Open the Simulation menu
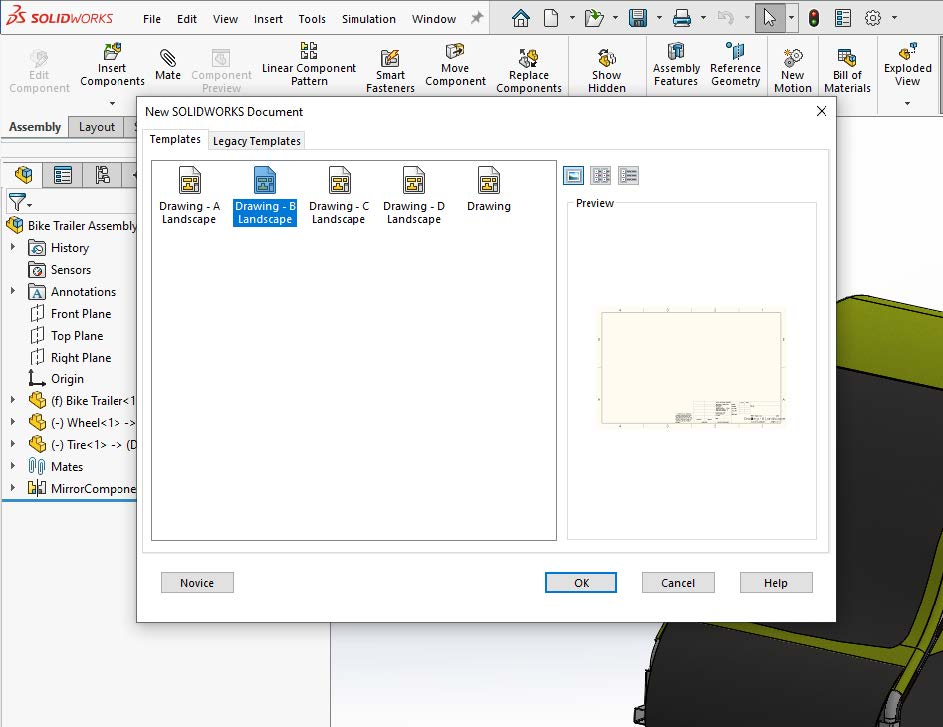The image size is (943, 727). click(368, 18)
